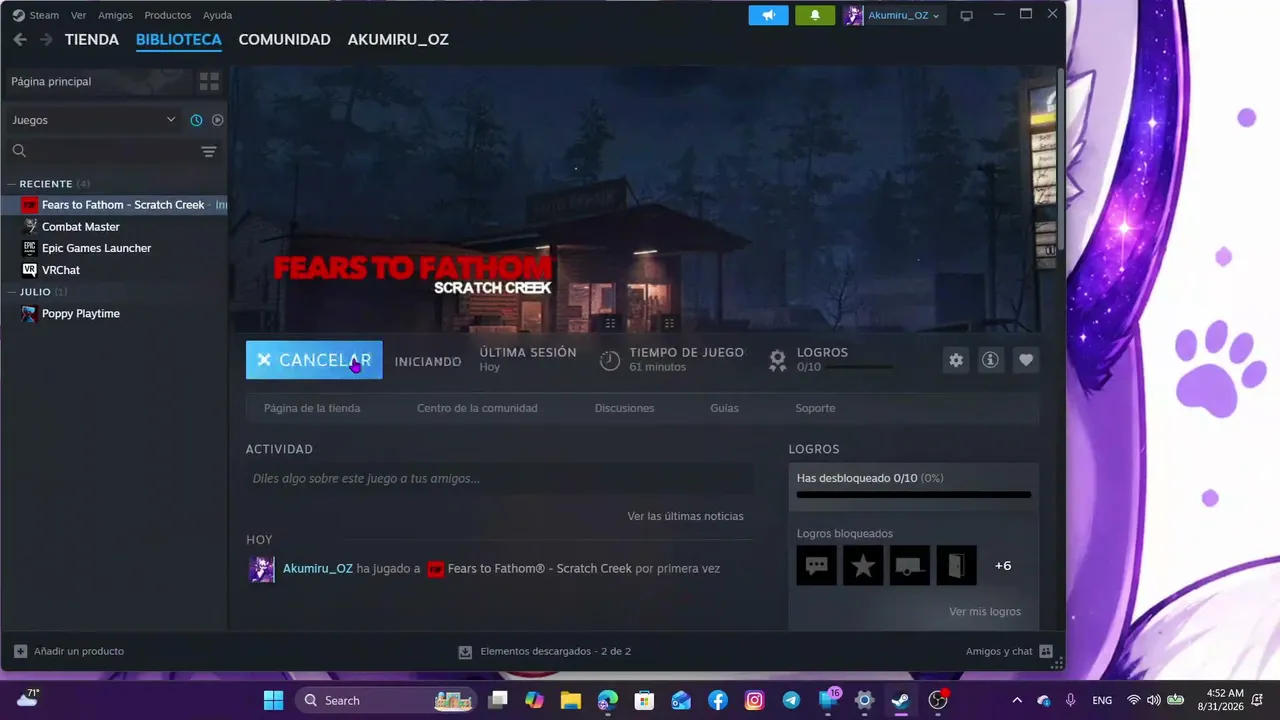Switch to Big Picture mode icon

click(966, 16)
